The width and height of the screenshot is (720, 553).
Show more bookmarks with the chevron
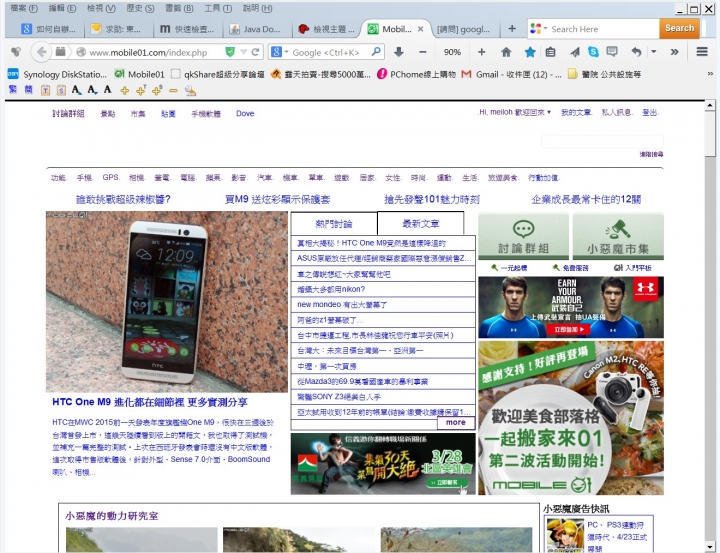click(x=709, y=73)
